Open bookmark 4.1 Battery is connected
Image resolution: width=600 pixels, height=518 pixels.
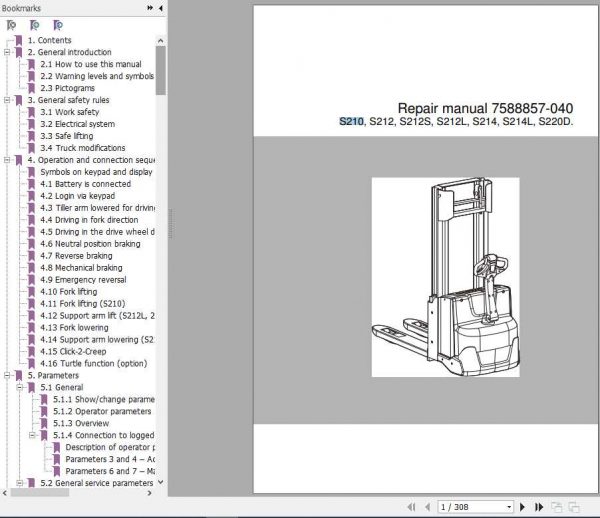(85, 184)
